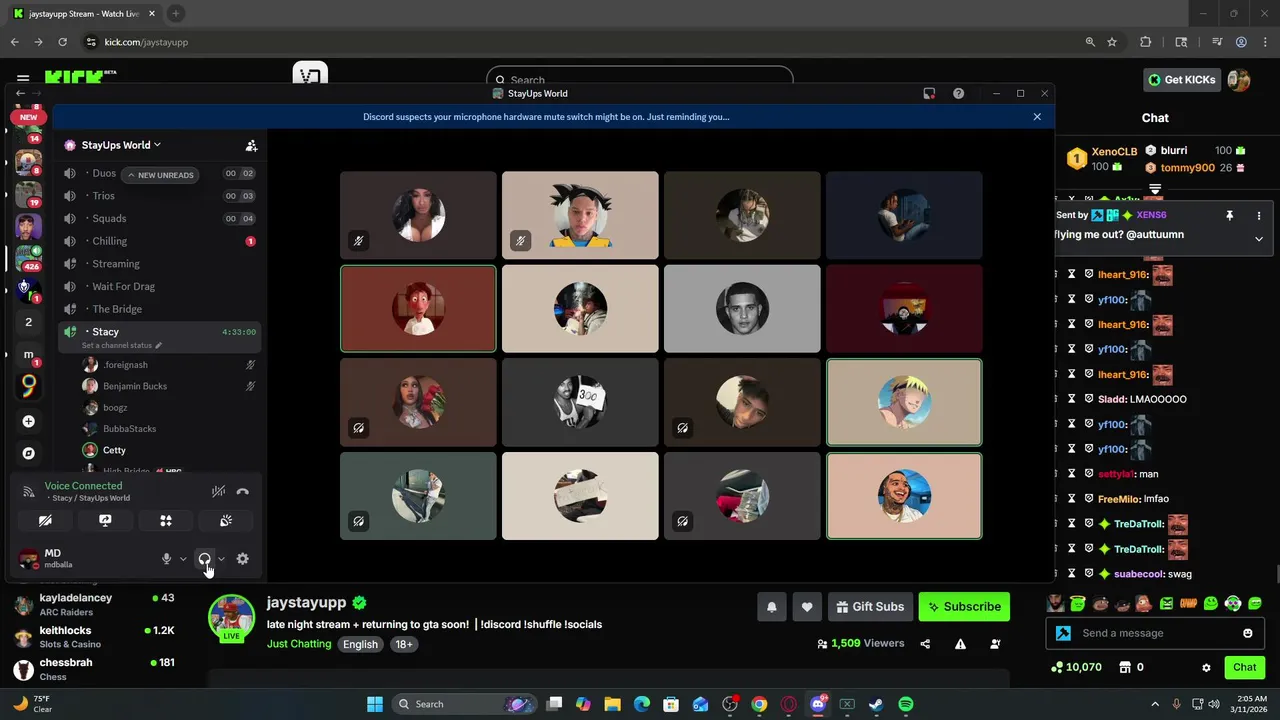
Task: Mute the microphone in Discord user panel
Action: pos(167,559)
